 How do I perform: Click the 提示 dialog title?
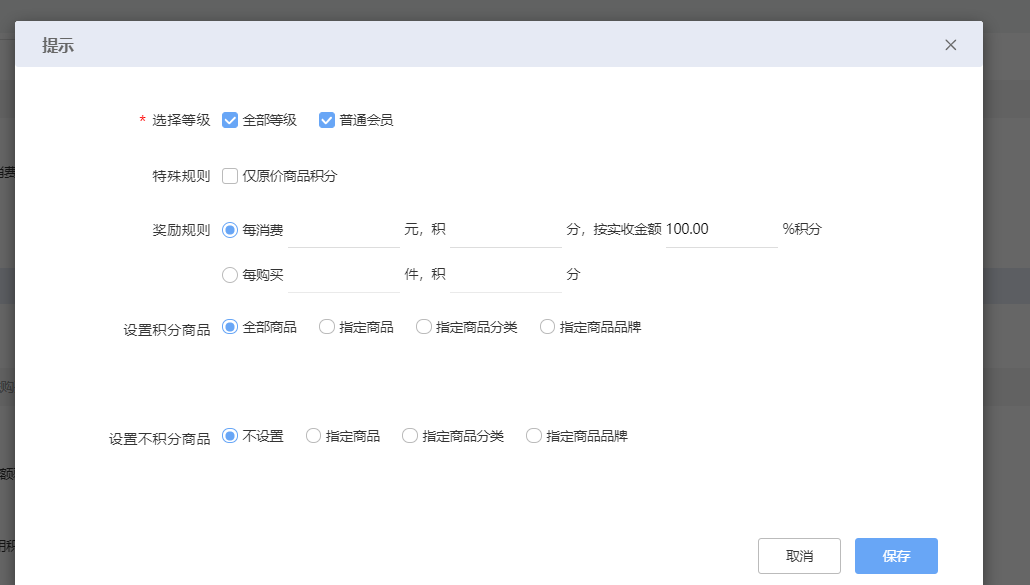coord(58,45)
